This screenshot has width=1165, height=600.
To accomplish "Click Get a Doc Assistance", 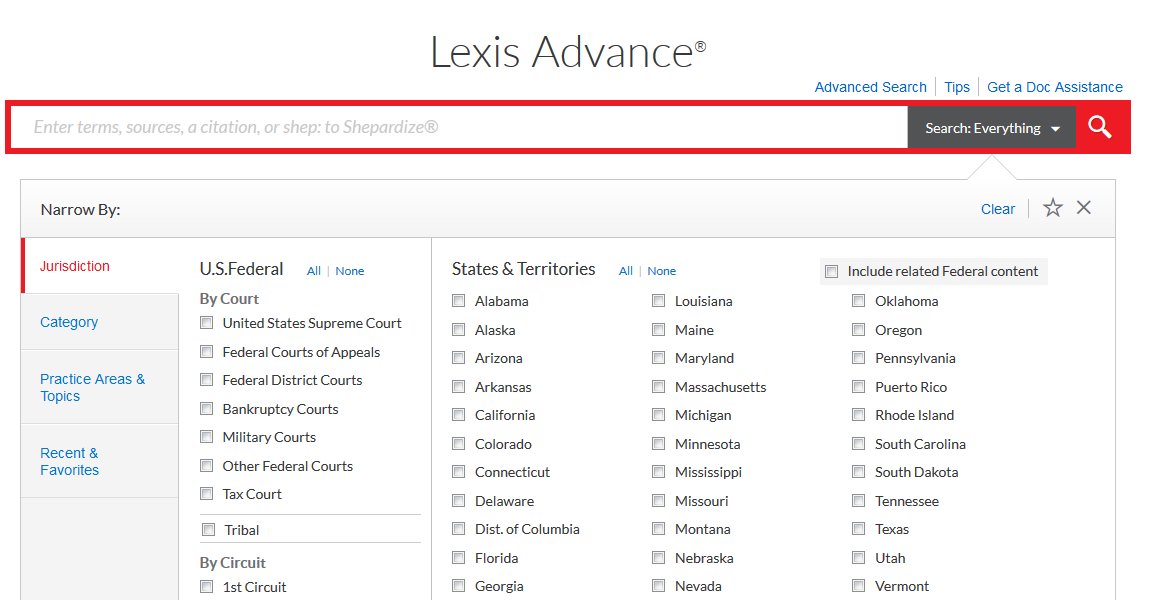I will tap(1054, 87).
